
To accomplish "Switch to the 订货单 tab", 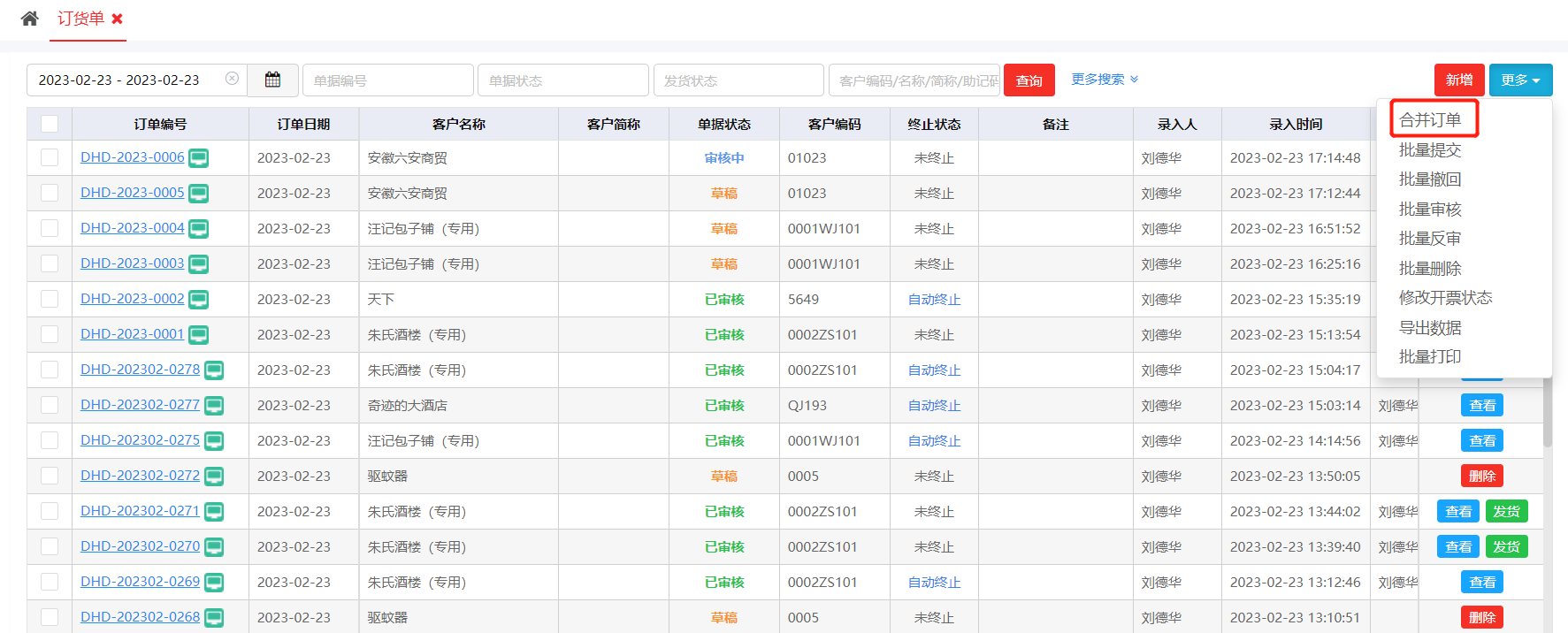I will pos(80,19).
